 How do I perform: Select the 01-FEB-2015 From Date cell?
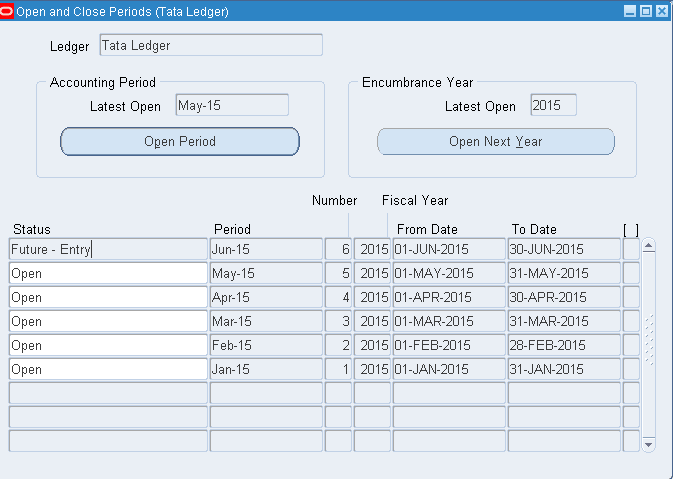click(448, 345)
